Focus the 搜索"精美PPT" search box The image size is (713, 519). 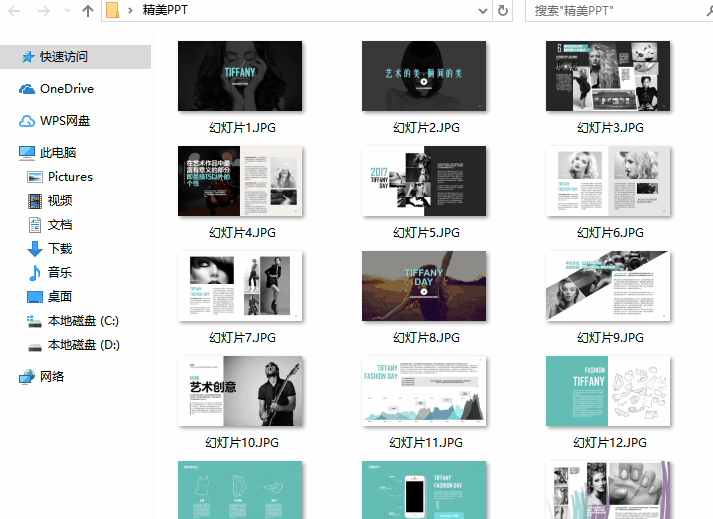pos(619,10)
